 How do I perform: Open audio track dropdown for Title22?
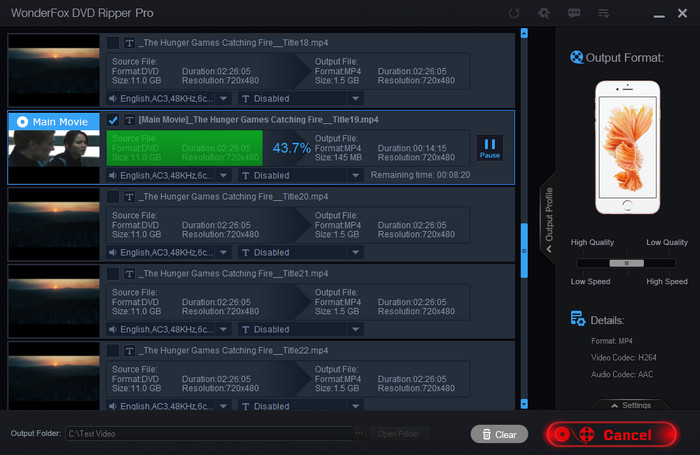(224, 406)
